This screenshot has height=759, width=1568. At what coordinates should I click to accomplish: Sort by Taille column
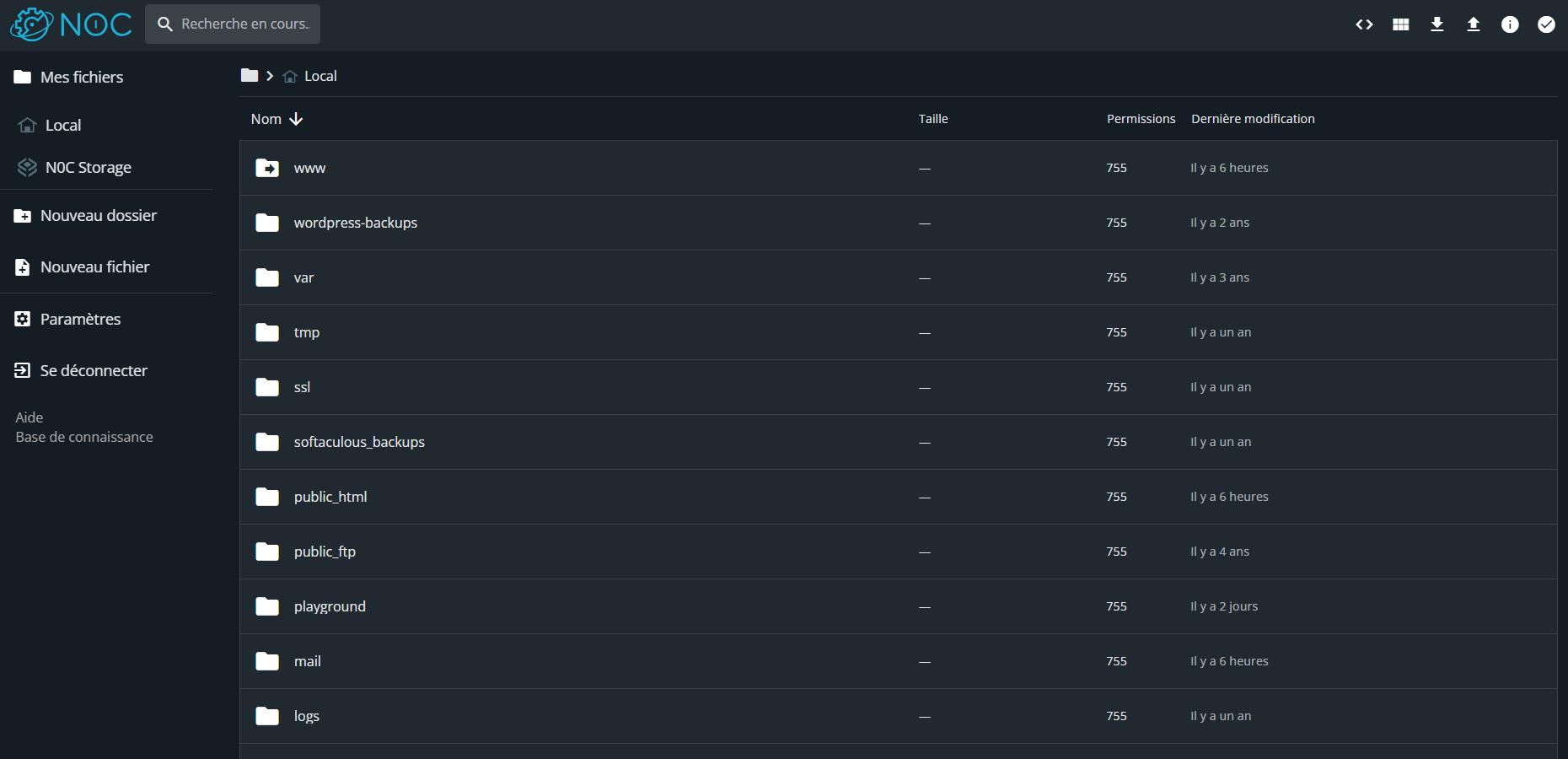[x=933, y=119]
